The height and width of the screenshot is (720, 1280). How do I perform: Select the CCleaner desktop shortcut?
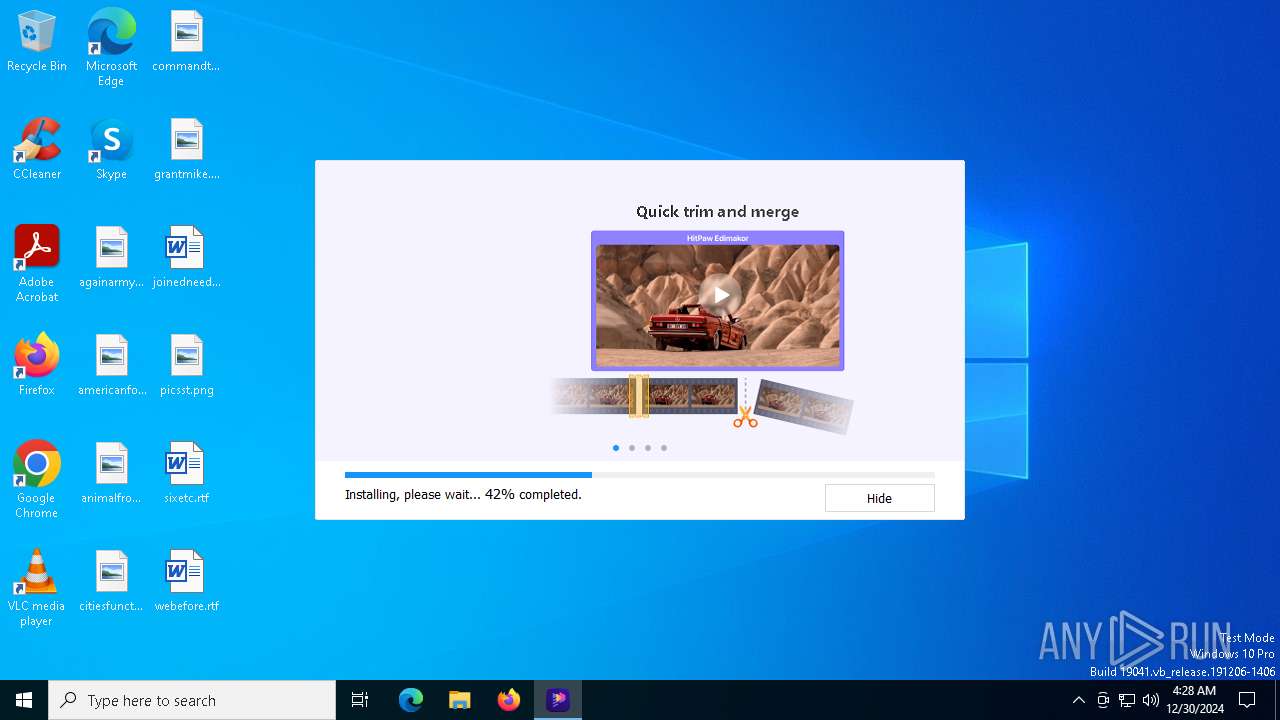point(37,150)
